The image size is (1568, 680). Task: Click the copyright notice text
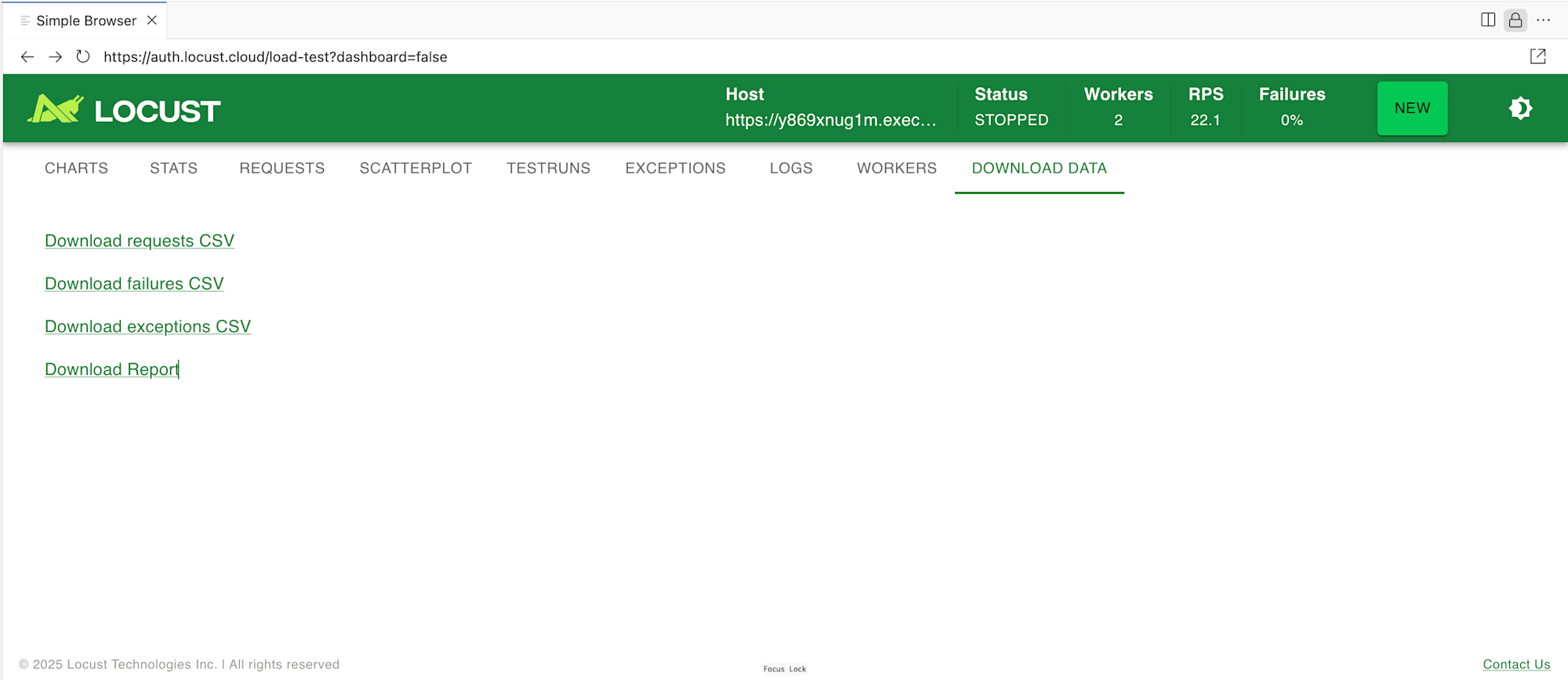click(x=179, y=664)
